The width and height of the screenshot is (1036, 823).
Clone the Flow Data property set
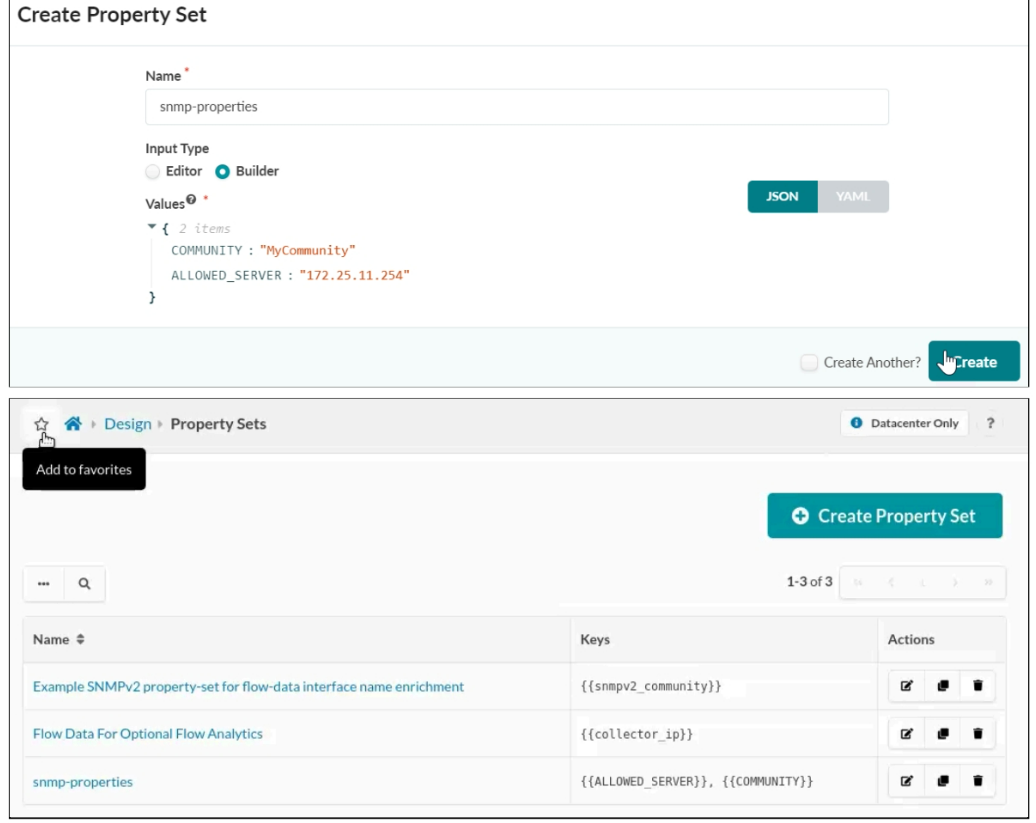coord(942,734)
